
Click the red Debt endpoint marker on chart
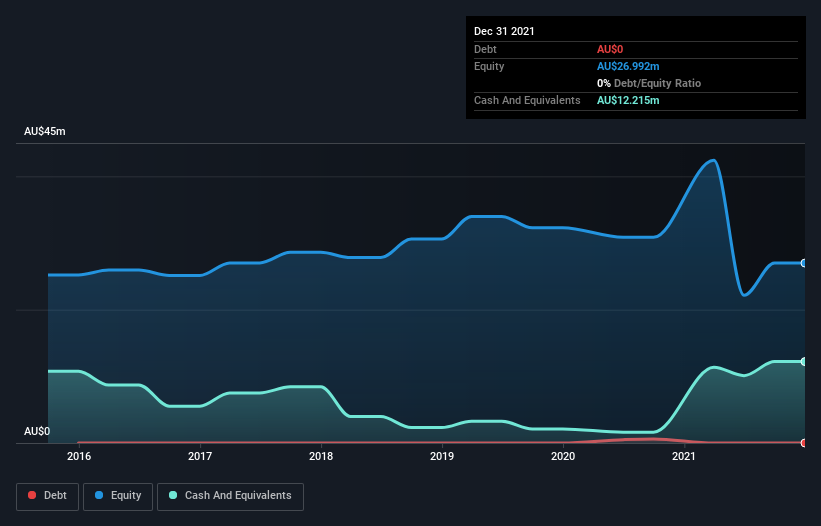[x=803, y=442]
